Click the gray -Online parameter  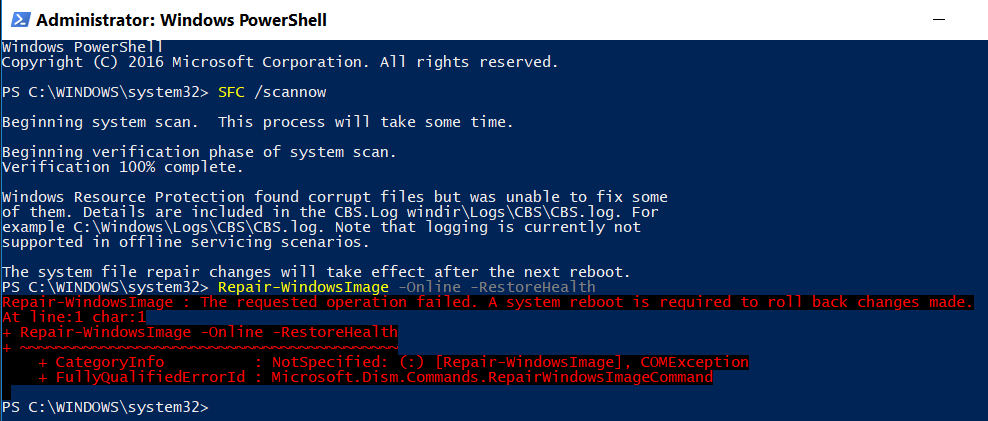click(x=430, y=287)
